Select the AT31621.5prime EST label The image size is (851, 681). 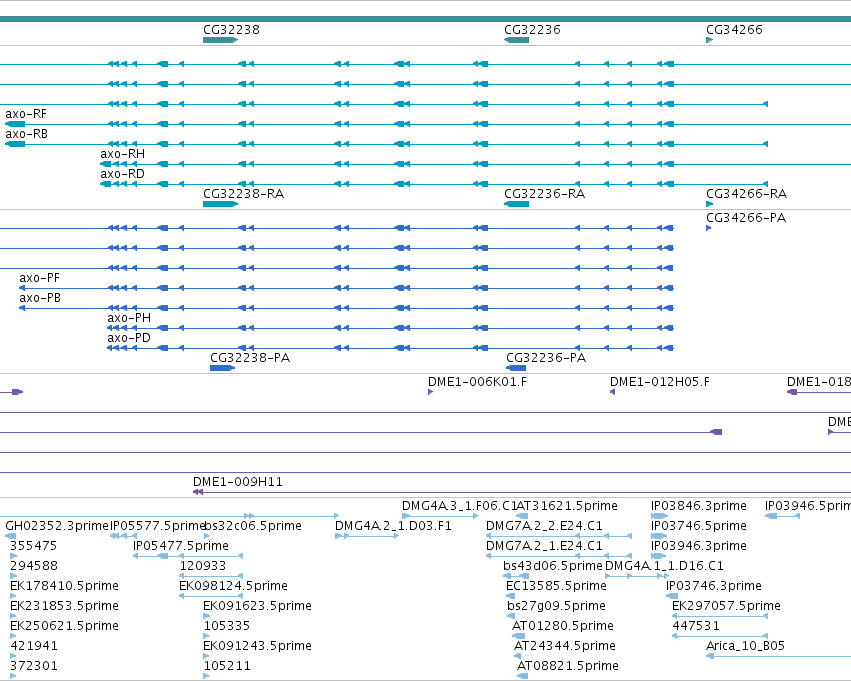coord(567,506)
